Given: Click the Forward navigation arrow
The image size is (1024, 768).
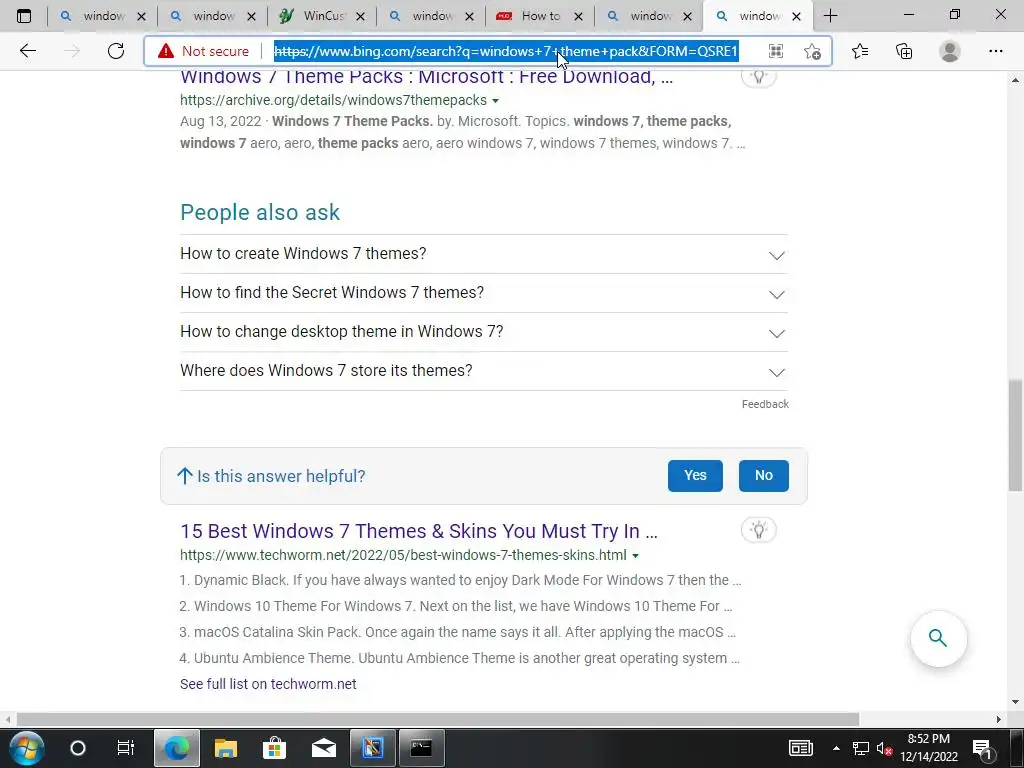Looking at the screenshot, I should click(72, 51).
